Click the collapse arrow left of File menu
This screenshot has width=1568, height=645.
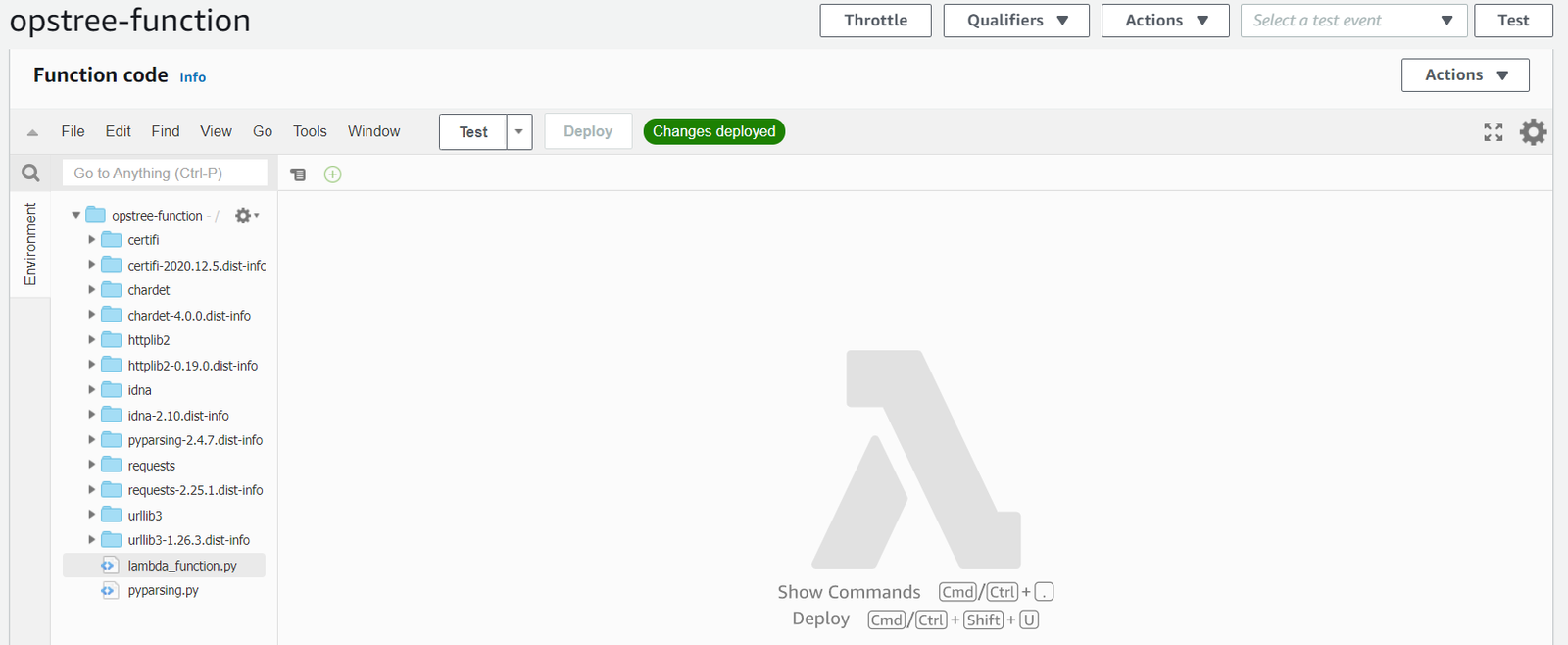pos(32,132)
